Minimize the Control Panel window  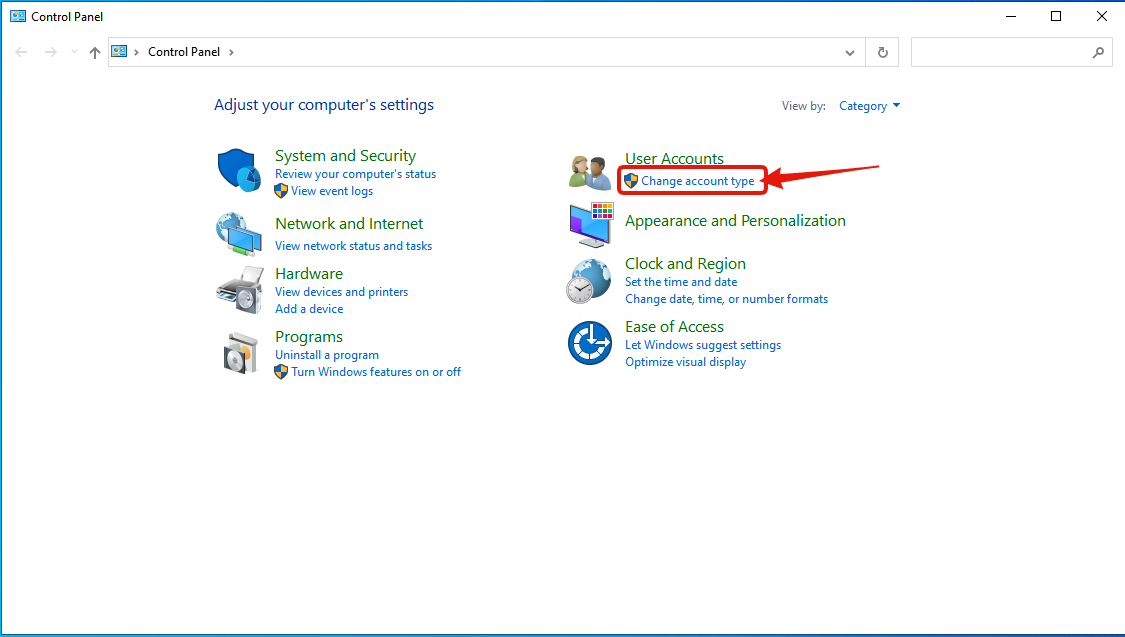pos(1011,16)
